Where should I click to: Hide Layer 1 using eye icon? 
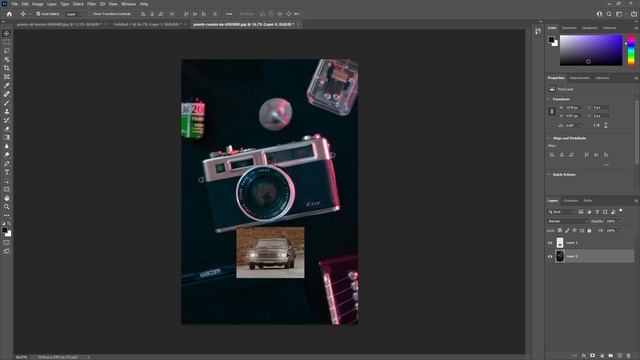[550, 243]
